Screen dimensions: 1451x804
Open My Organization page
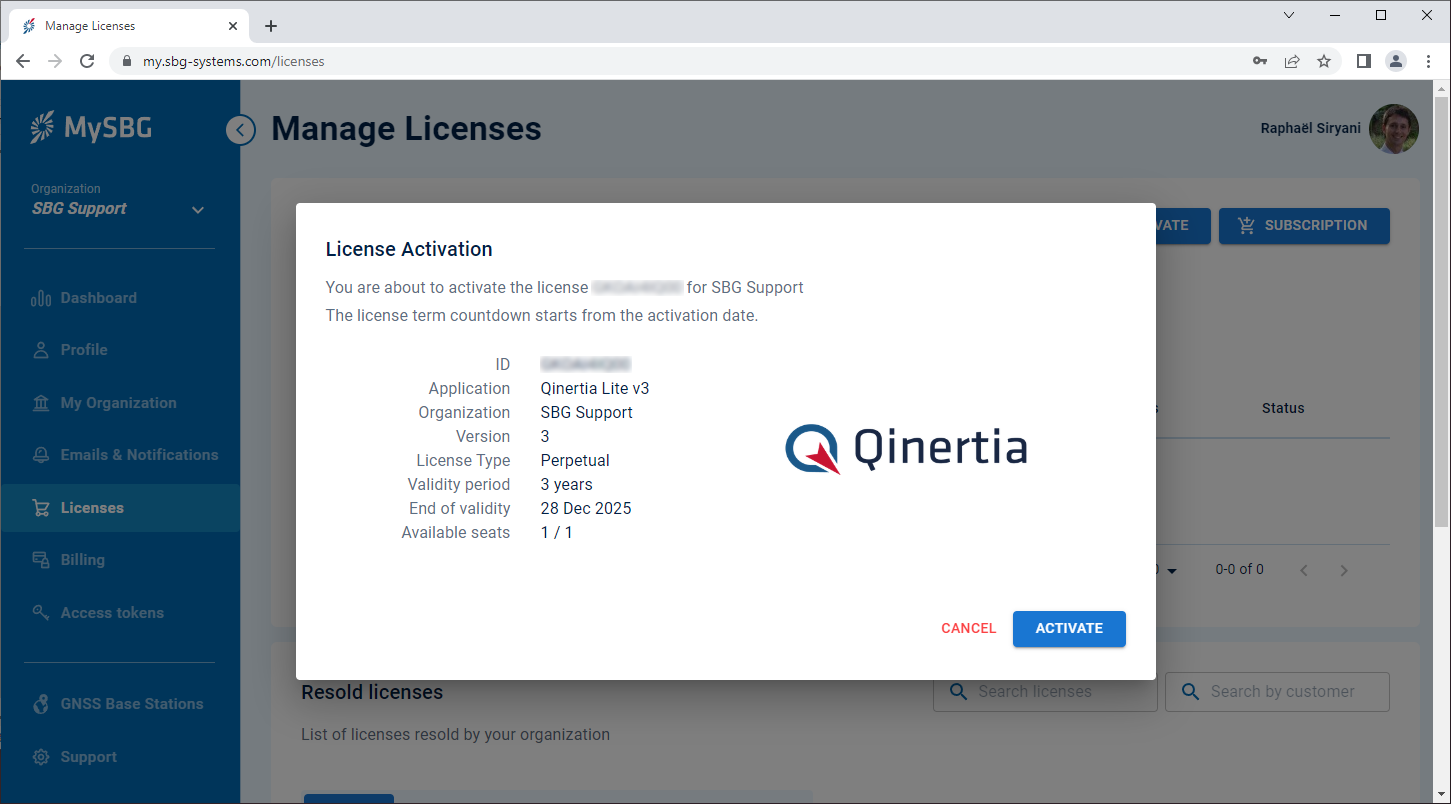(118, 403)
